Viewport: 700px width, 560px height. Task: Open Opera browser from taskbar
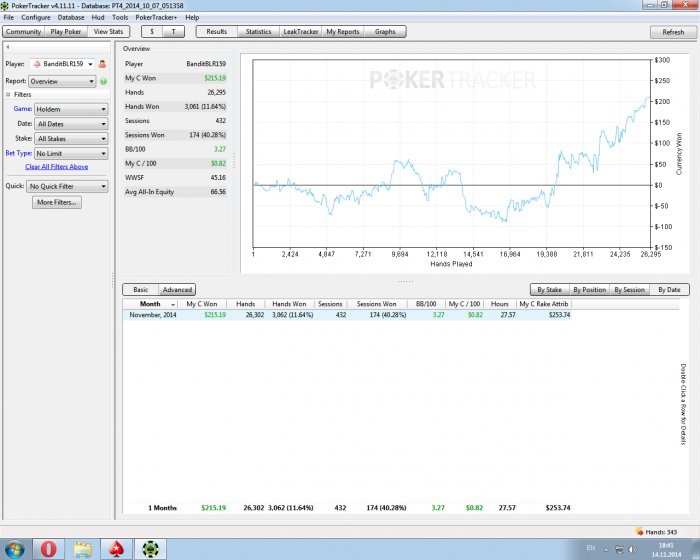pos(49,549)
